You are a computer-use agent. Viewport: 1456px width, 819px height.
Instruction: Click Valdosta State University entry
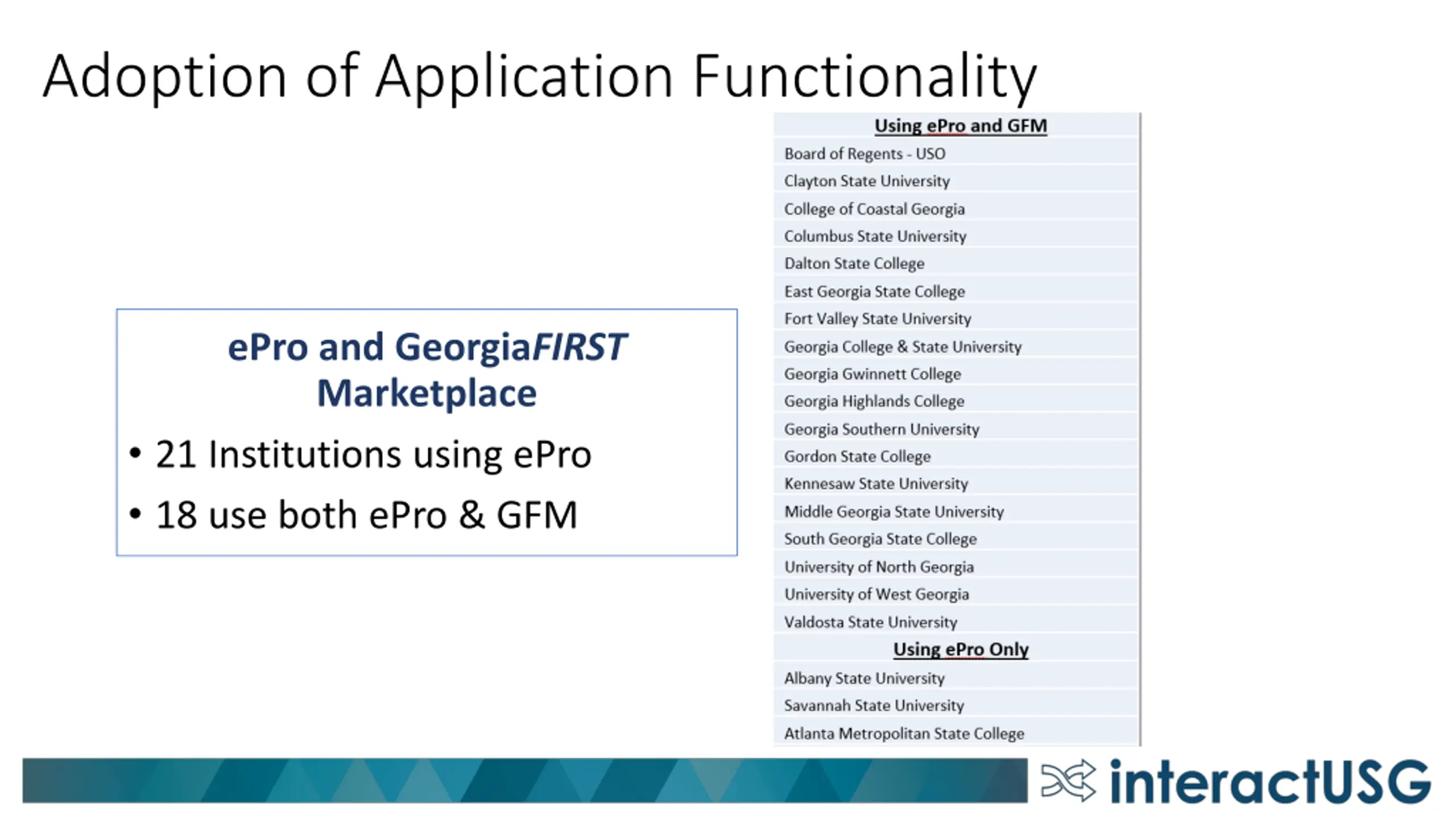(870, 622)
